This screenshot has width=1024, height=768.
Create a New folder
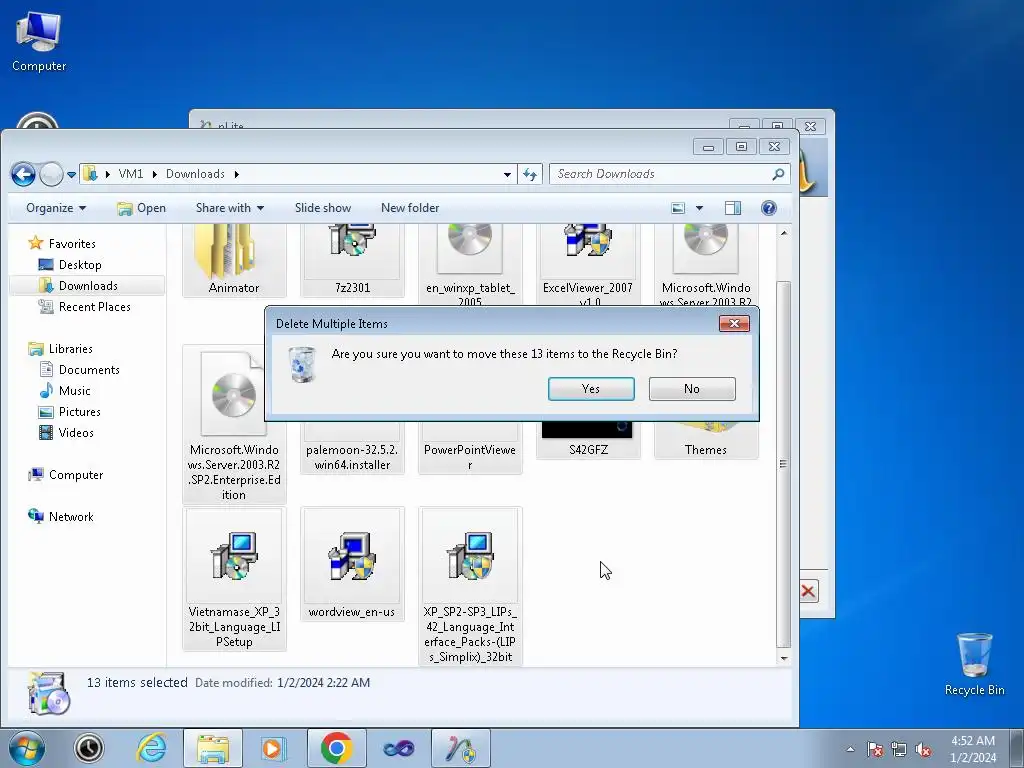409,208
